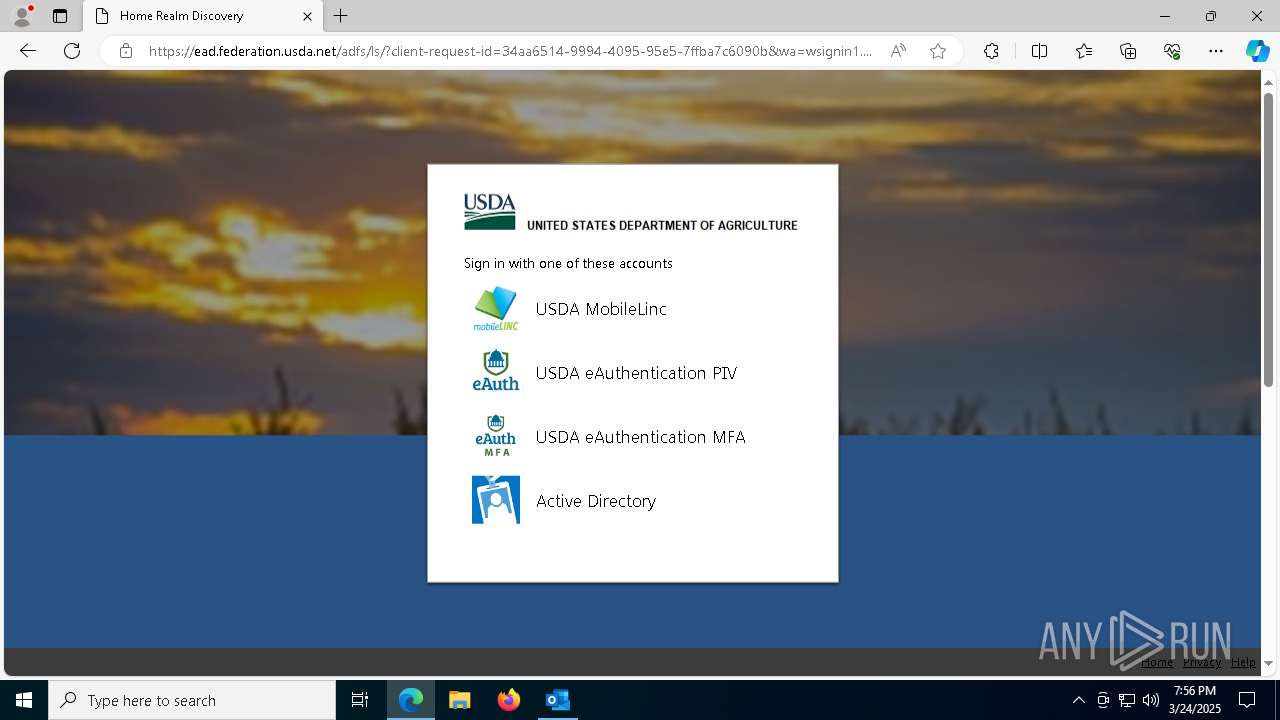Open Task View on taskbar
Screen dimensions: 1280x720
point(360,700)
